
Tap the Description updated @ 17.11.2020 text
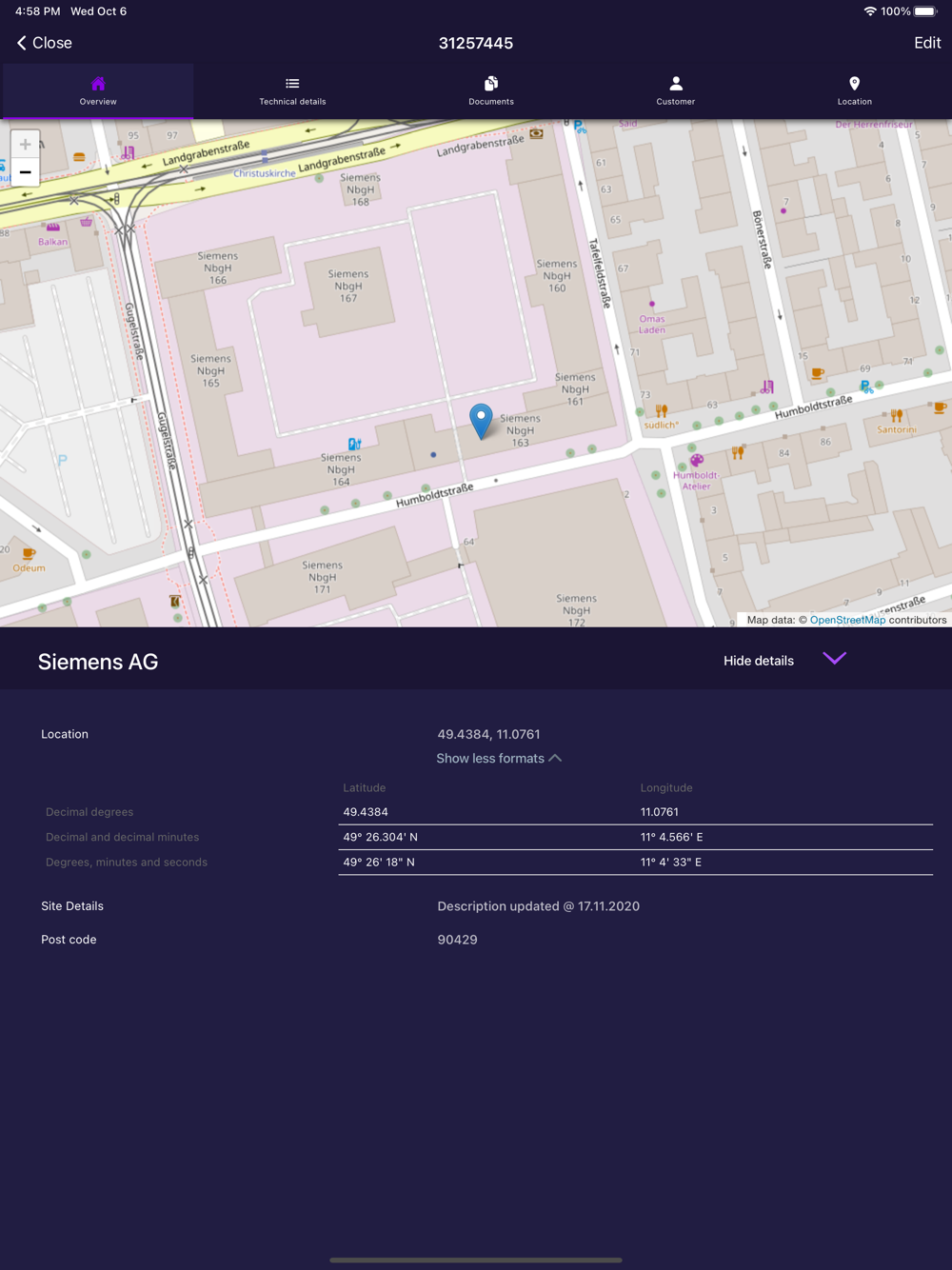coord(539,906)
